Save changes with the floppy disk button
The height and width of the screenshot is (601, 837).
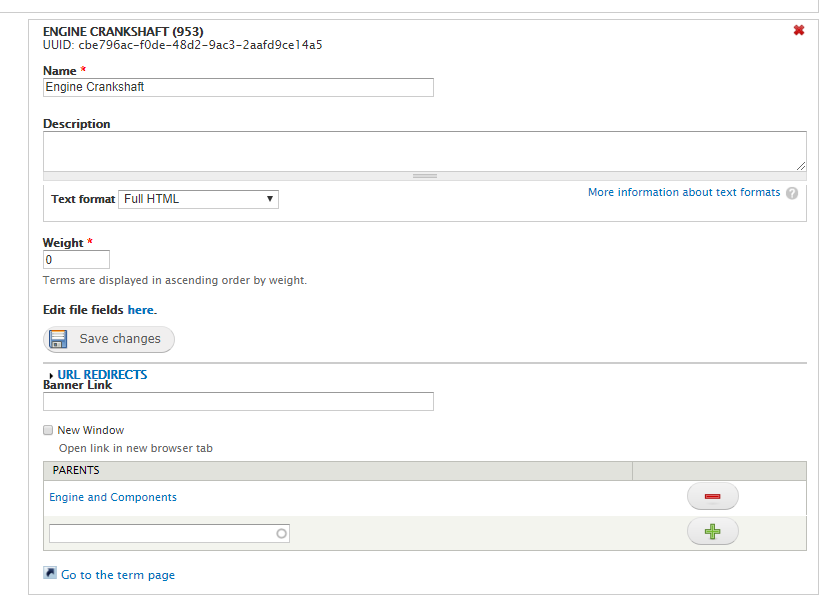pos(109,339)
